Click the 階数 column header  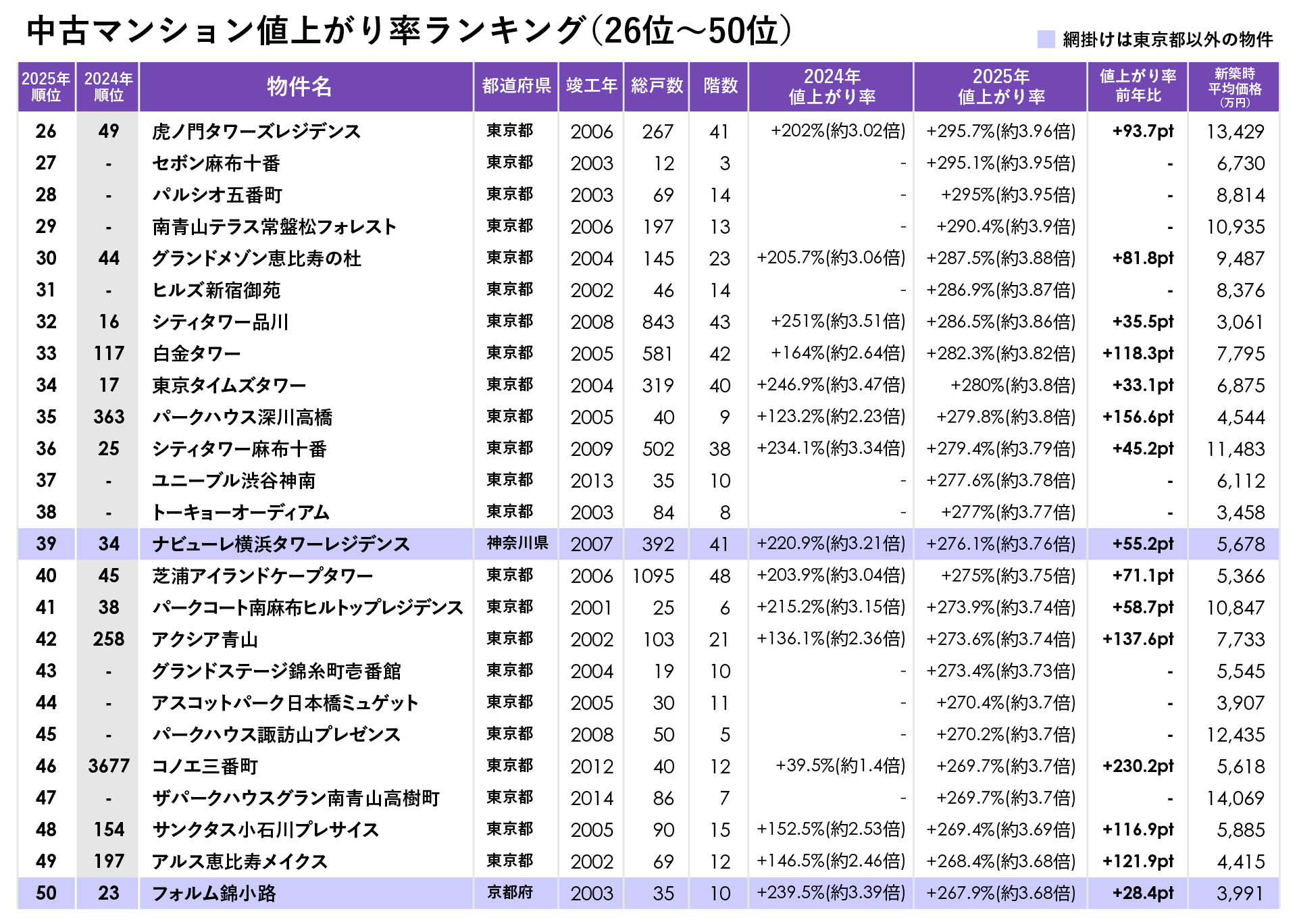(x=720, y=86)
